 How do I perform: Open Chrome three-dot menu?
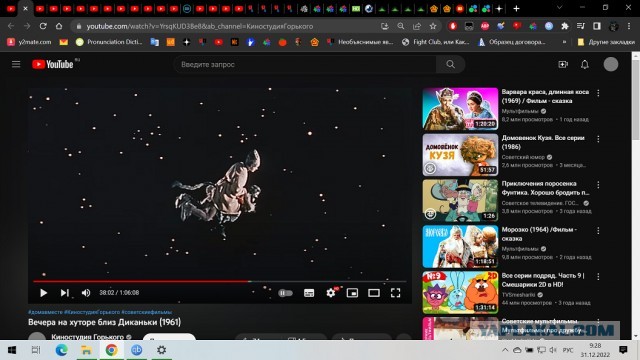pyautogui.click(x=629, y=26)
